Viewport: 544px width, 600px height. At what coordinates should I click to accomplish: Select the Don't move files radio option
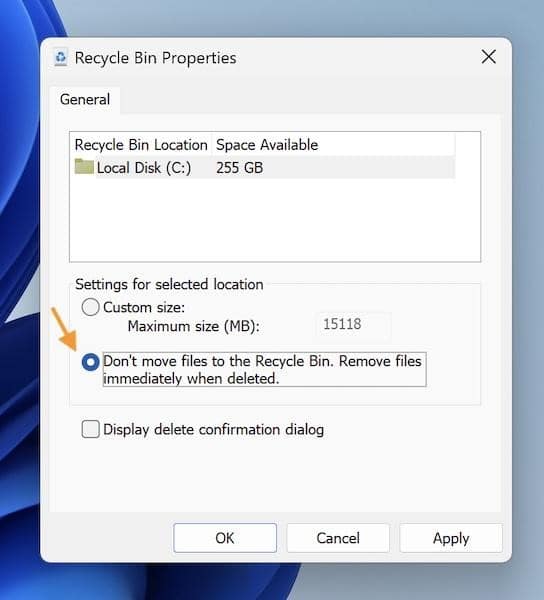90,362
